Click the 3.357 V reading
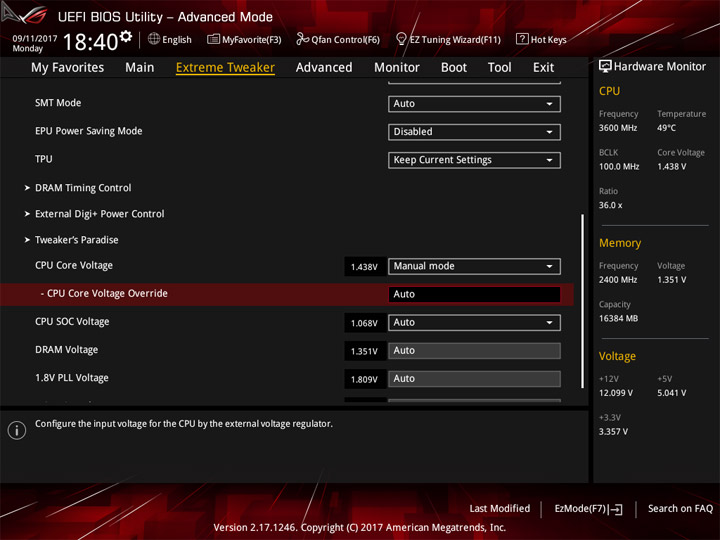Image resolution: width=720 pixels, height=540 pixels. (x=613, y=432)
